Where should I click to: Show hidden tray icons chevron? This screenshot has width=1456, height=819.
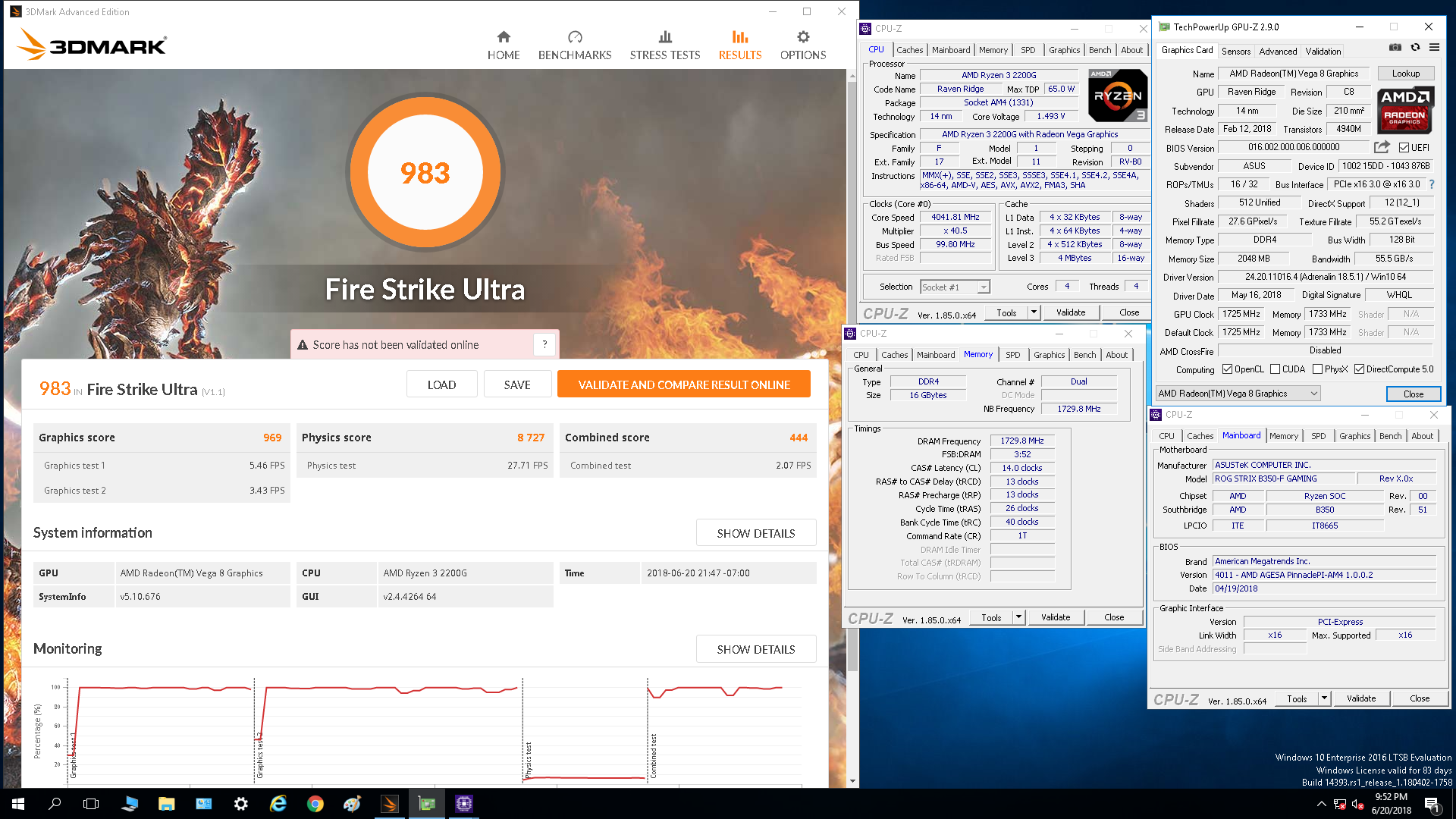pos(1321,804)
